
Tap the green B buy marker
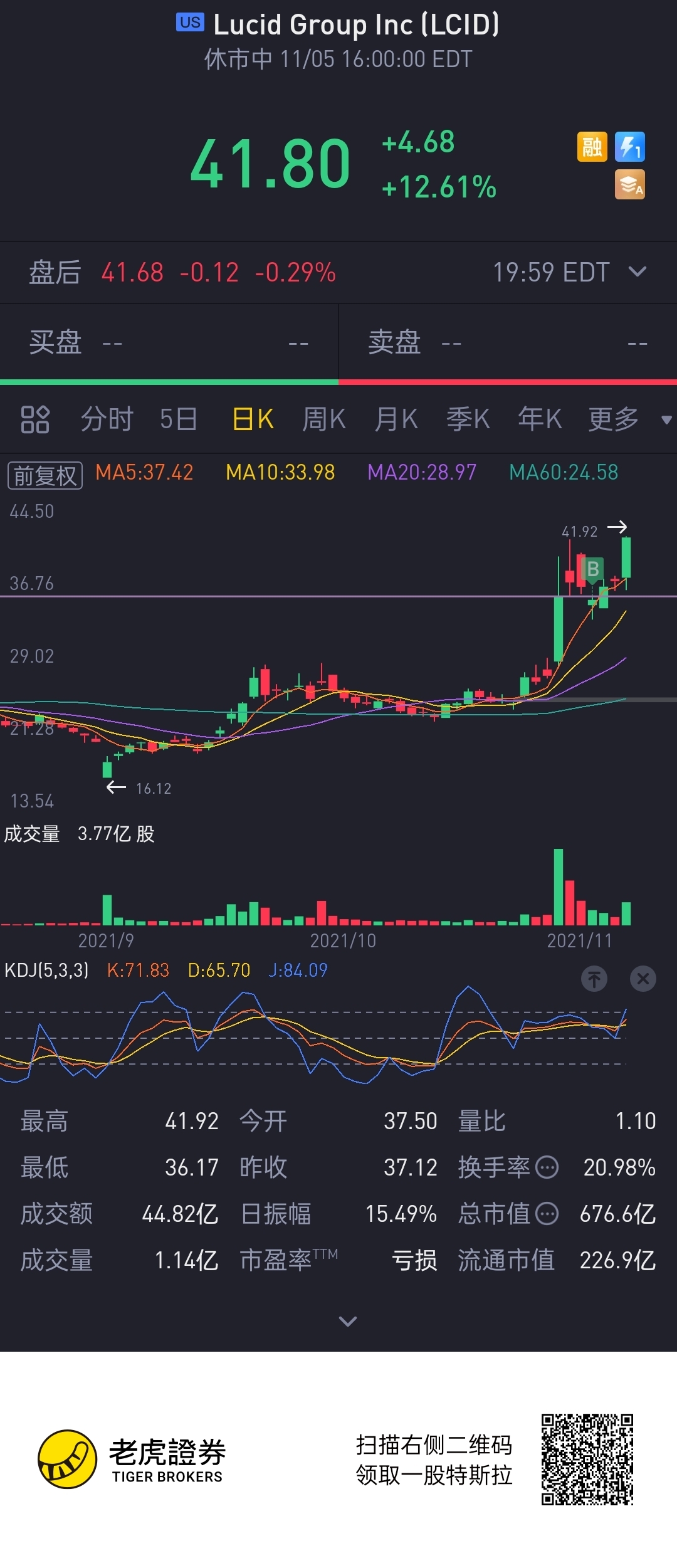[592, 570]
